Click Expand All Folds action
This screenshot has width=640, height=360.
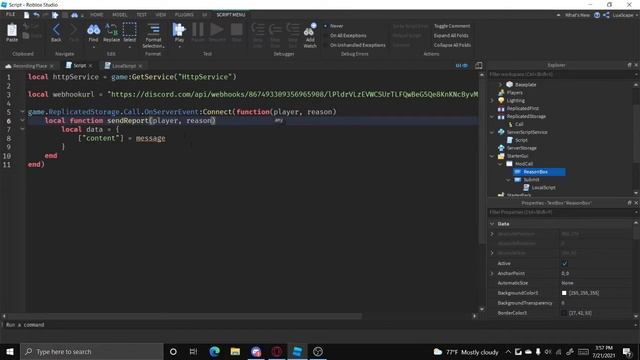pos(451,36)
